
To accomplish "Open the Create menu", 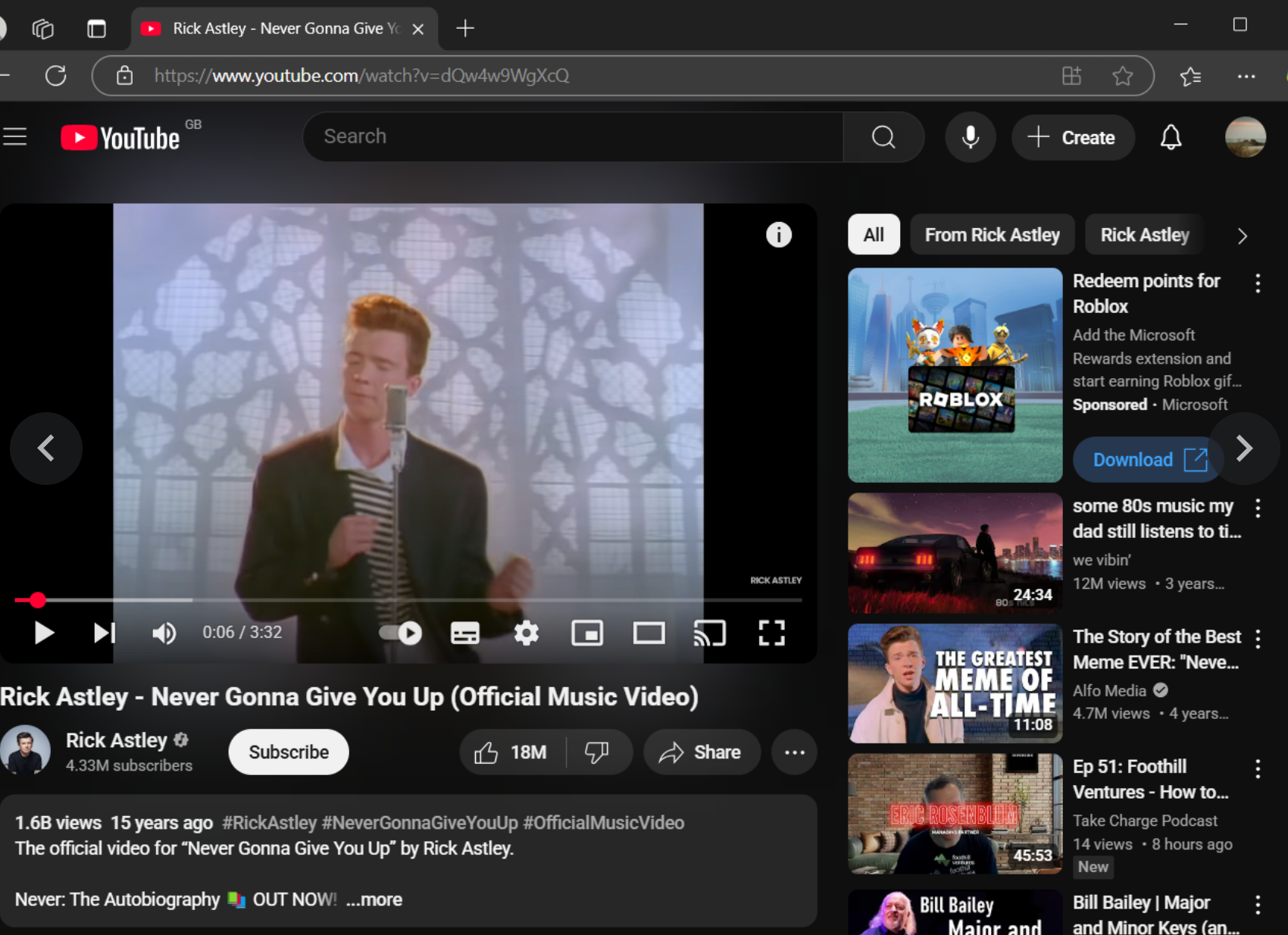I will (x=1073, y=137).
